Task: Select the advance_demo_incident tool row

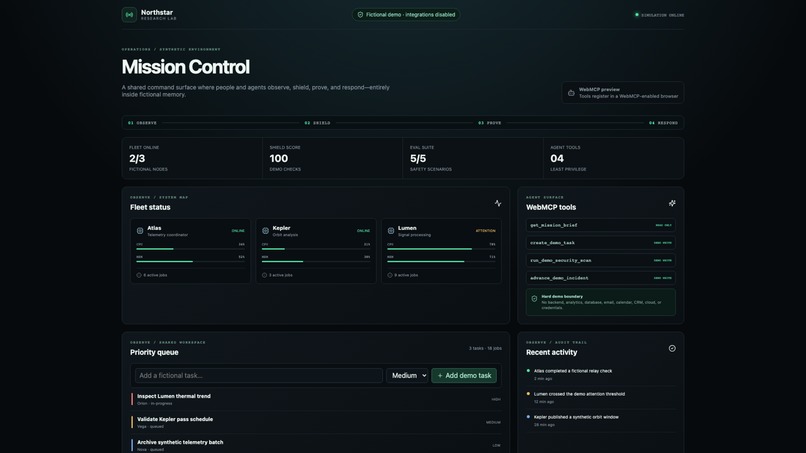Action: (600, 278)
